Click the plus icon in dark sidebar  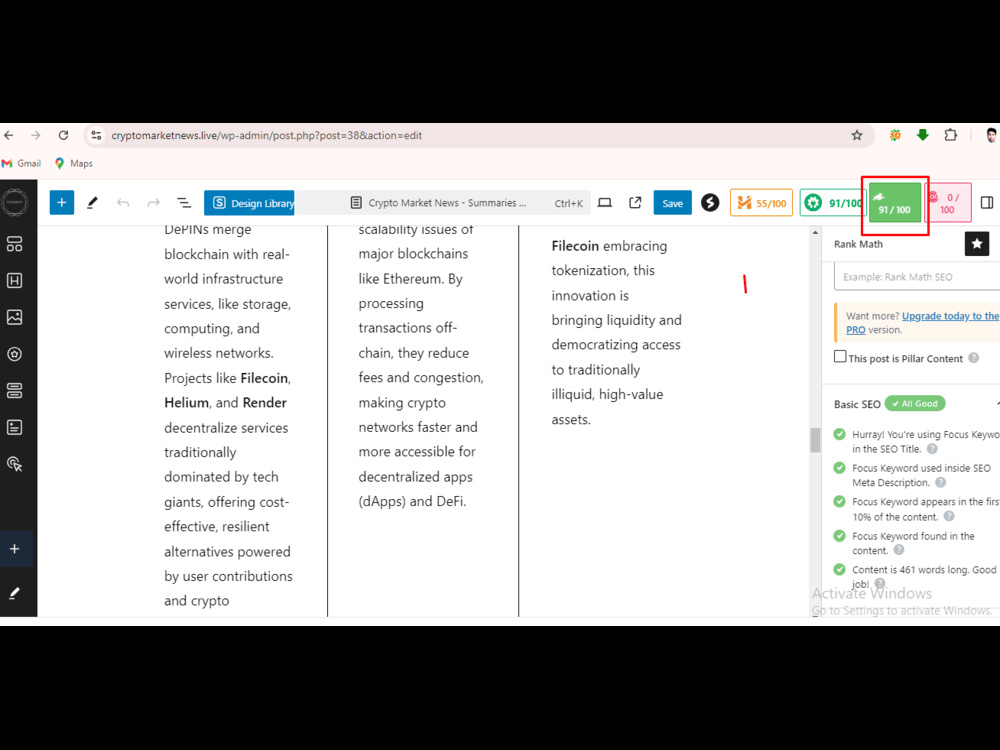(x=15, y=549)
